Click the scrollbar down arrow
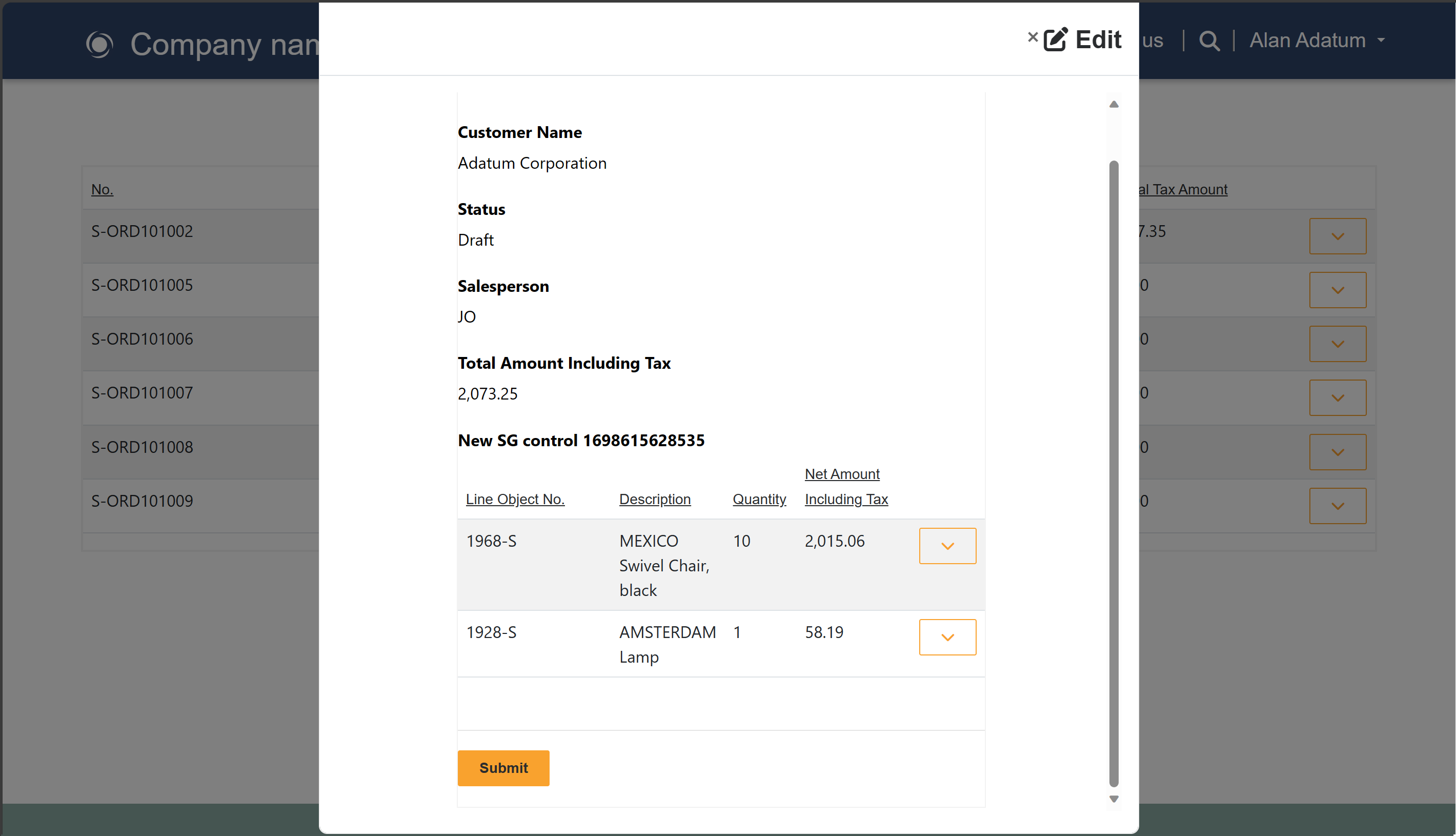Screen dimensions: 1456x836 pyautogui.click(x=1114, y=798)
